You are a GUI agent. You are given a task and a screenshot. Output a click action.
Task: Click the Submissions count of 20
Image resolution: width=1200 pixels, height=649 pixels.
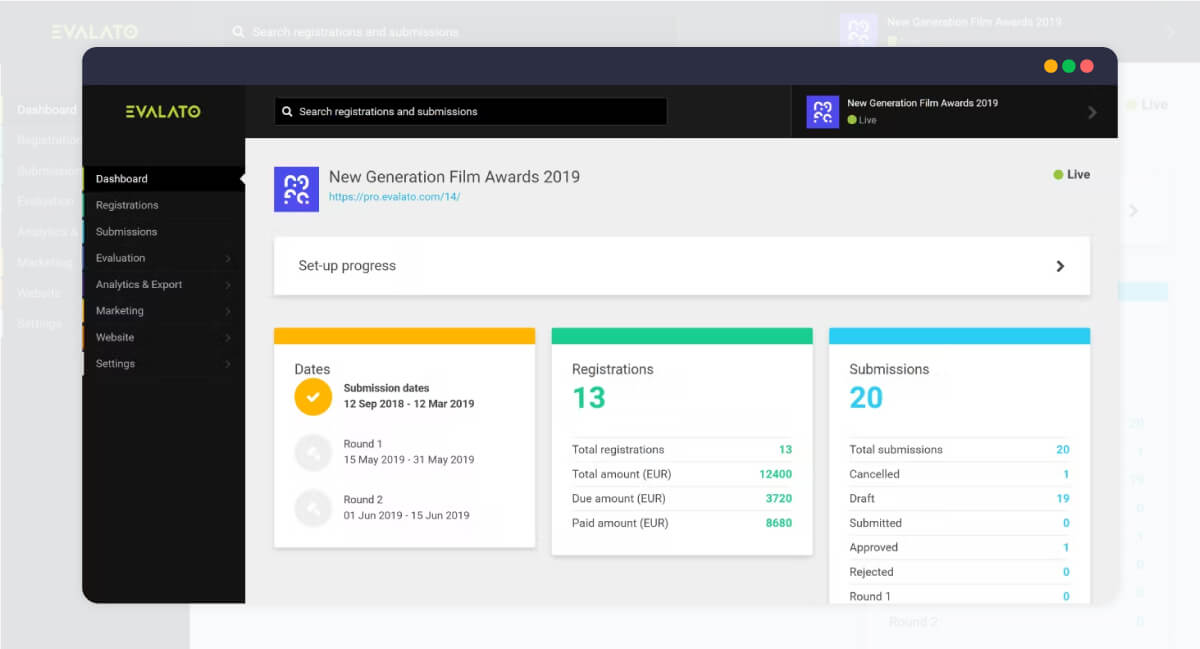[867, 400]
